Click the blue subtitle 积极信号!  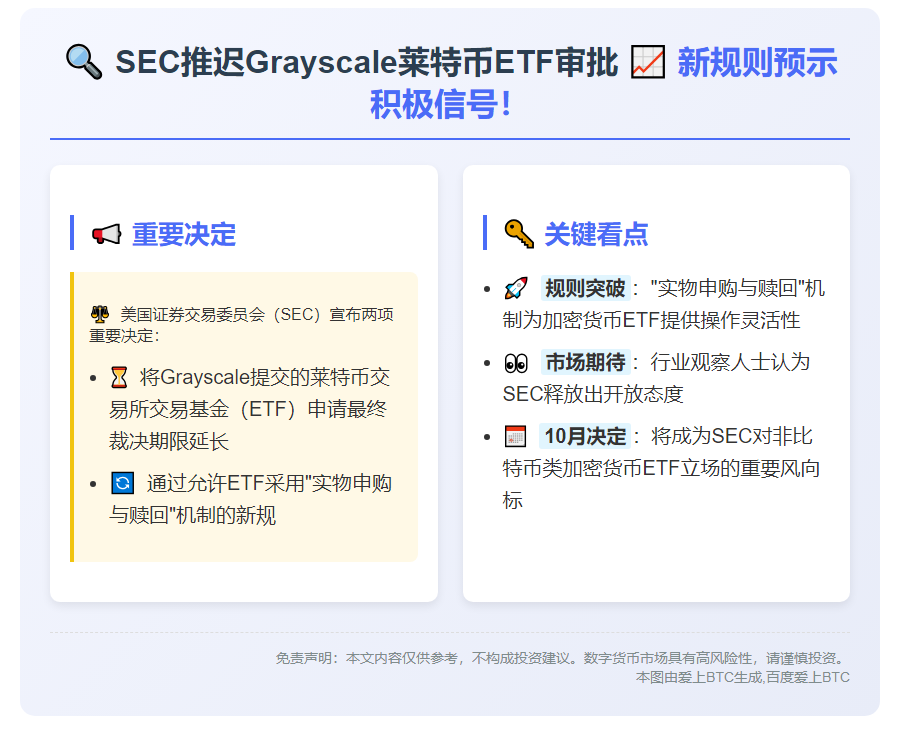click(x=441, y=104)
